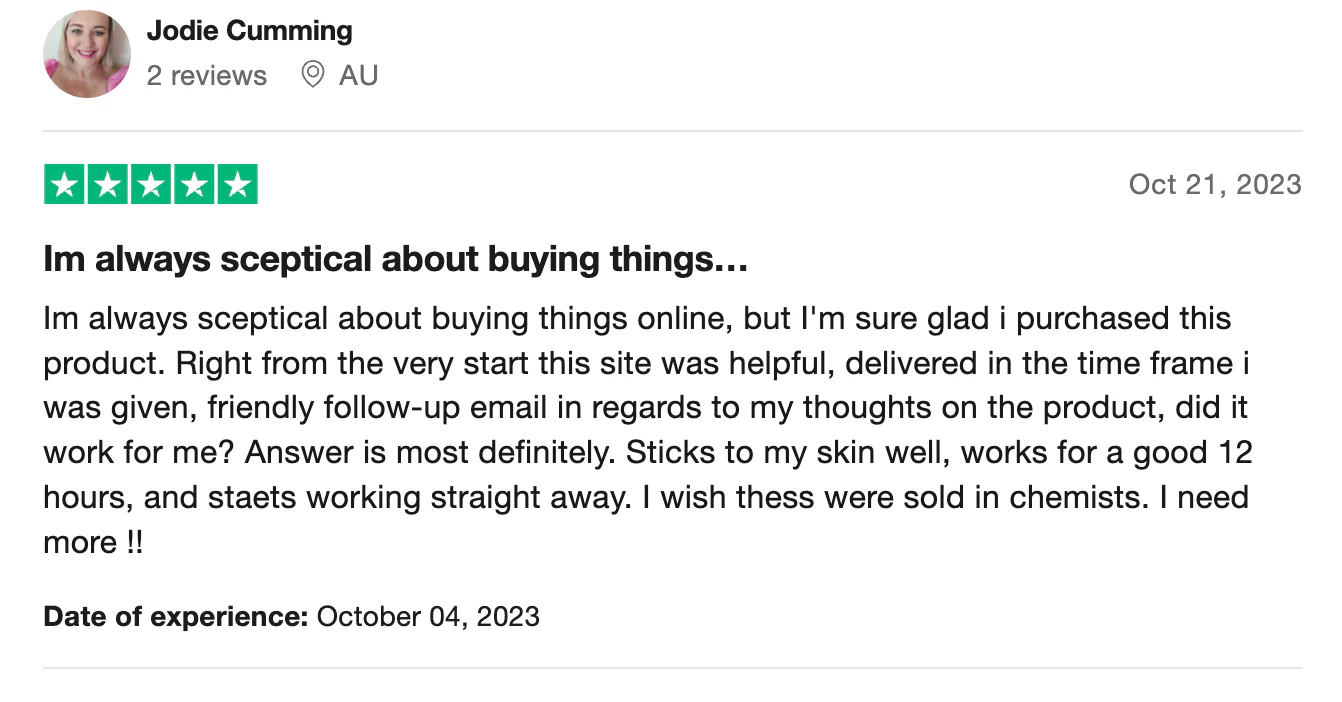Click the reviewer name Jodie Cumming
The width and height of the screenshot is (1342, 702).
249,31
